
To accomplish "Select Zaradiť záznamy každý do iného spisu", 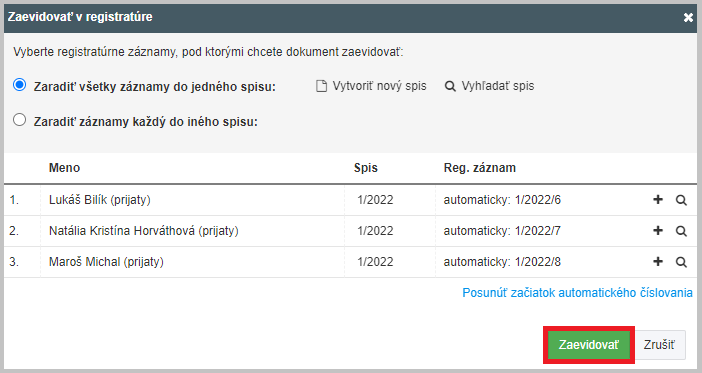I will point(19,120).
